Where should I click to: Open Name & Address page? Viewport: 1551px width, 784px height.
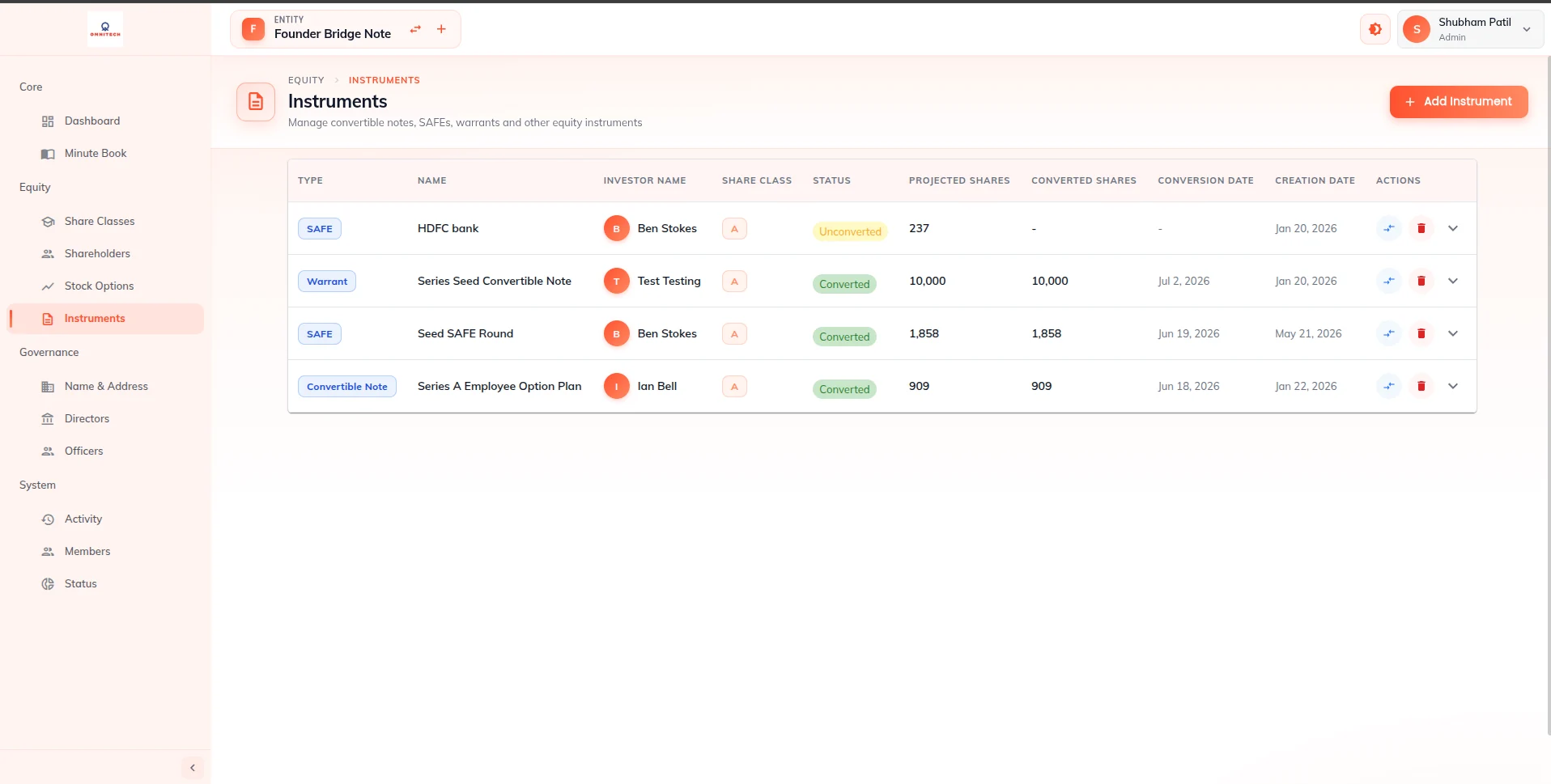(106, 386)
